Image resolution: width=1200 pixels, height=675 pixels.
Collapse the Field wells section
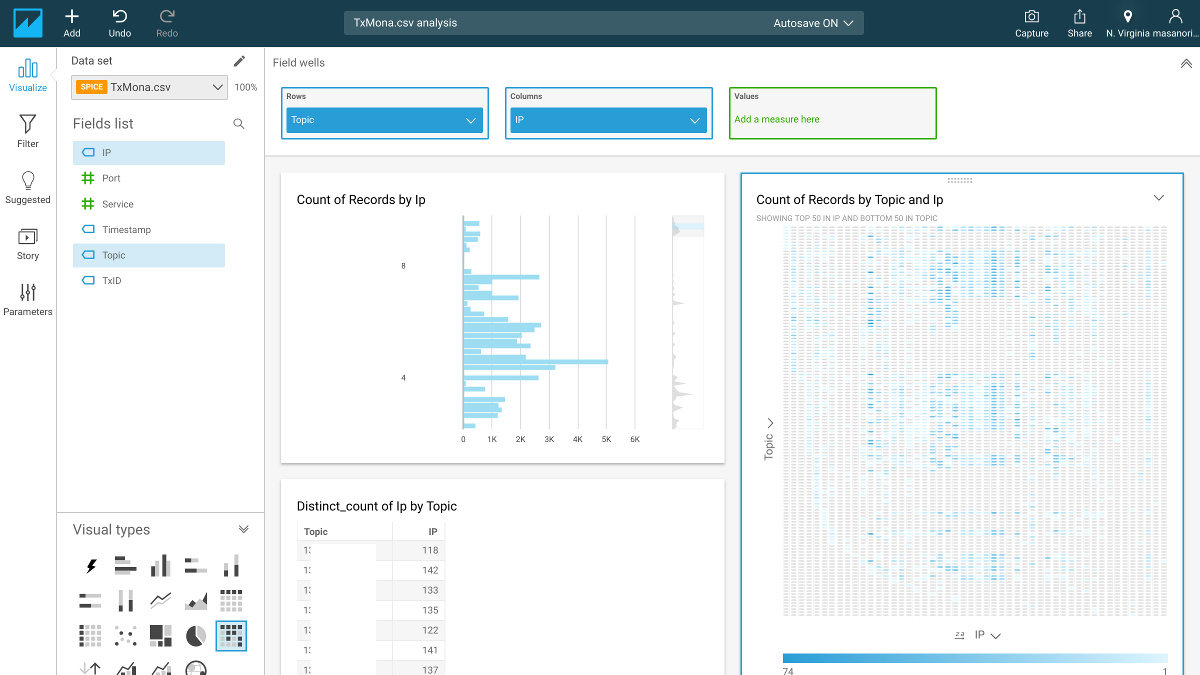[1186, 63]
